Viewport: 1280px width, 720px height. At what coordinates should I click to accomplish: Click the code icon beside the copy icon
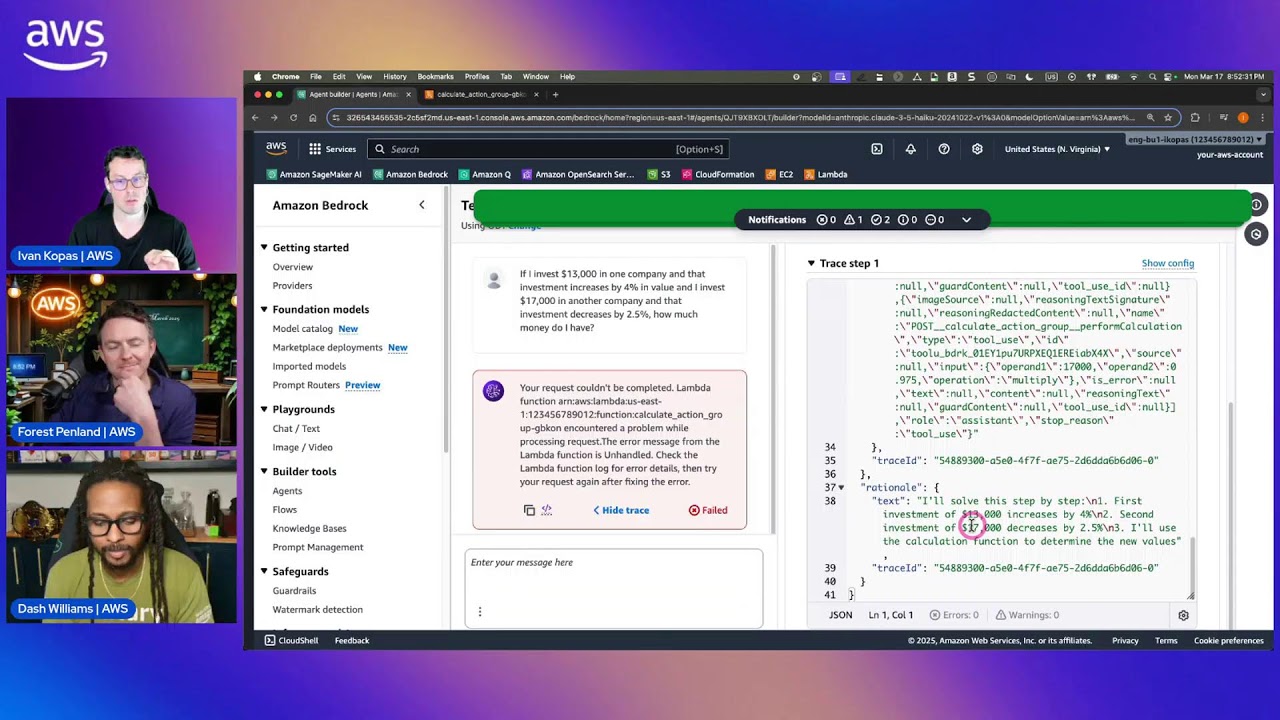click(x=547, y=510)
